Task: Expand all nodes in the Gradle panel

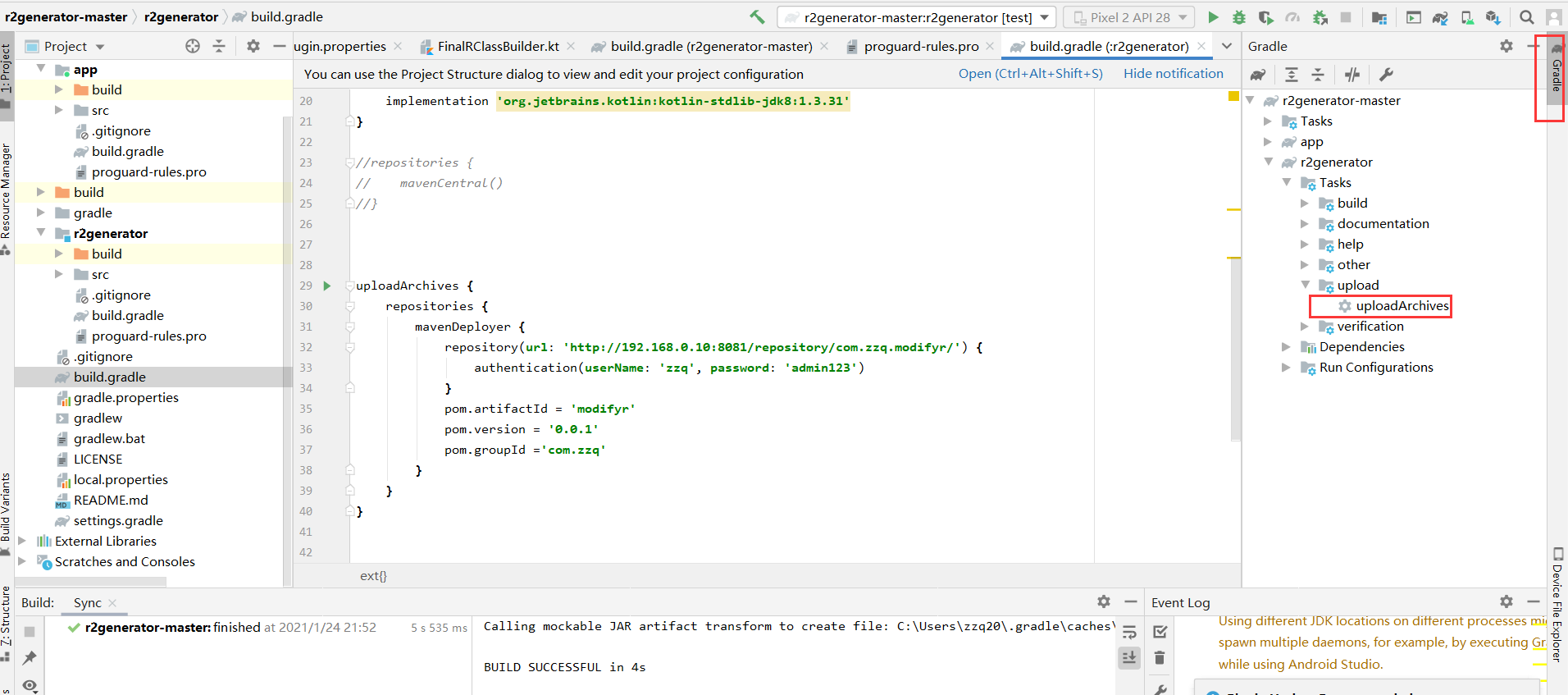Action: (1292, 75)
